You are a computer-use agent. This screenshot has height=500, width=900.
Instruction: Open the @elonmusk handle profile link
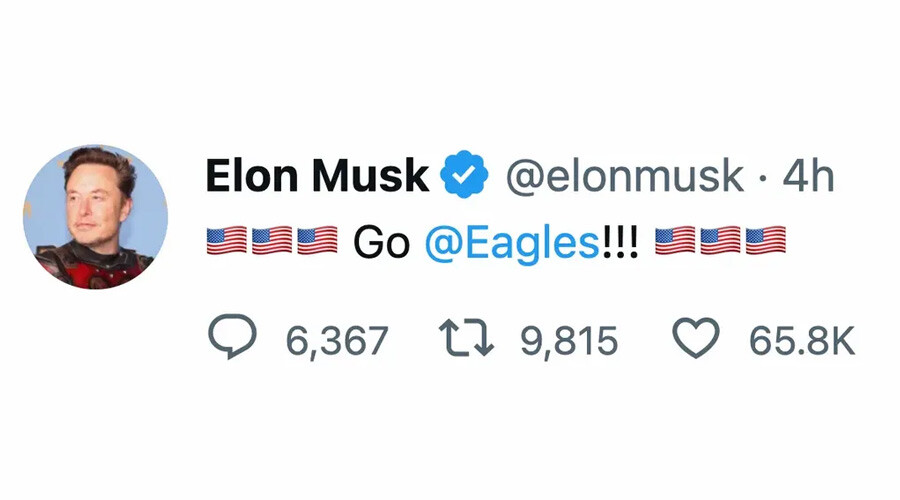pyautogui.click(x=624, y=177)
